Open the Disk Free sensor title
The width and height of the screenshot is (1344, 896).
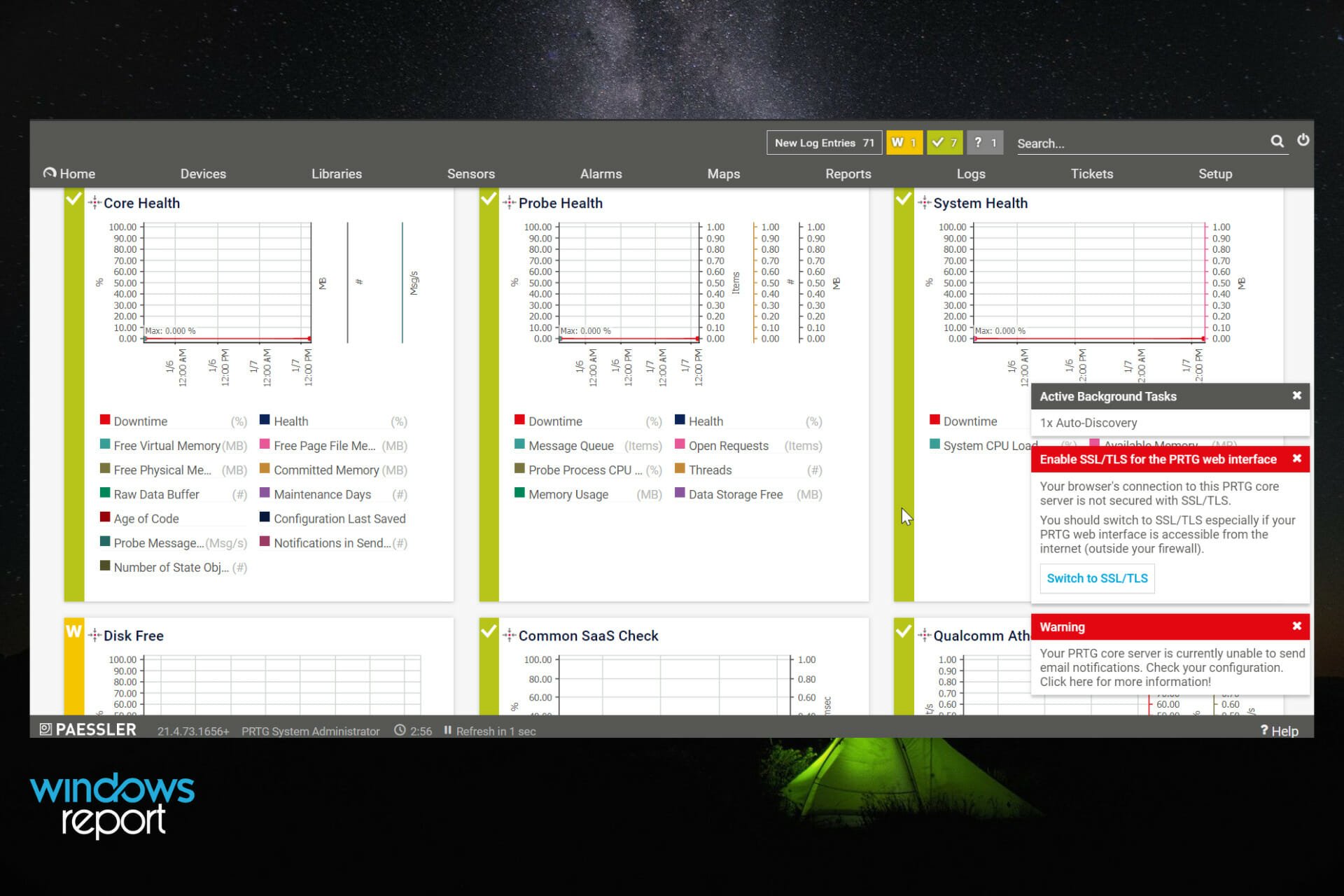click(133, 636)
